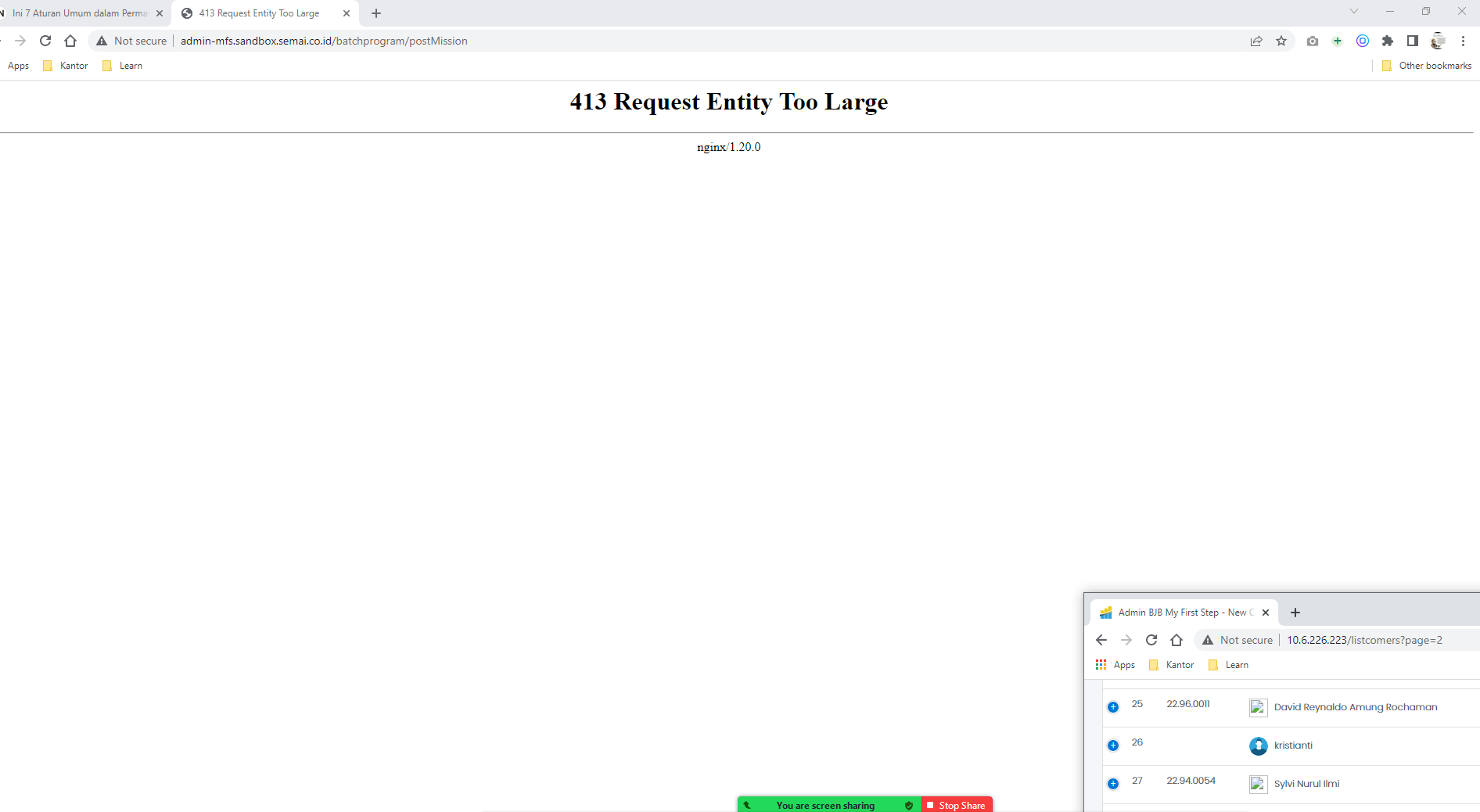Click Sylvi Nurul Ilmi's photo thumbnail
1480x812 pixels.
click(1259, 785)
